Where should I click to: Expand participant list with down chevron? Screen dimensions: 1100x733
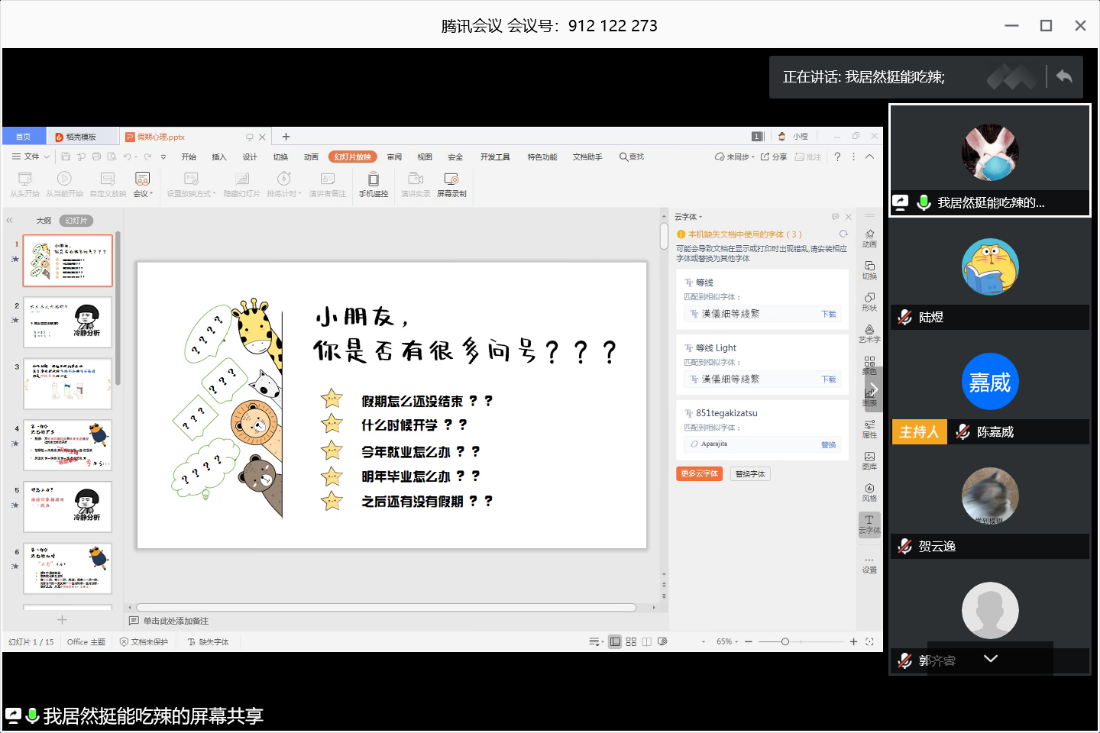[x=990, y=658]
